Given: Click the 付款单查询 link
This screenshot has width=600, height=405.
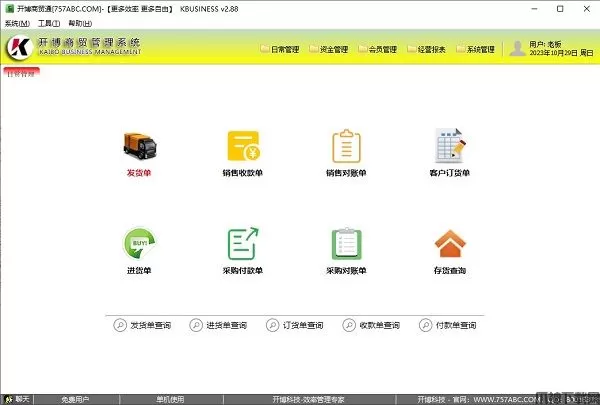Looking at the screenshot, I should point(456,325).
